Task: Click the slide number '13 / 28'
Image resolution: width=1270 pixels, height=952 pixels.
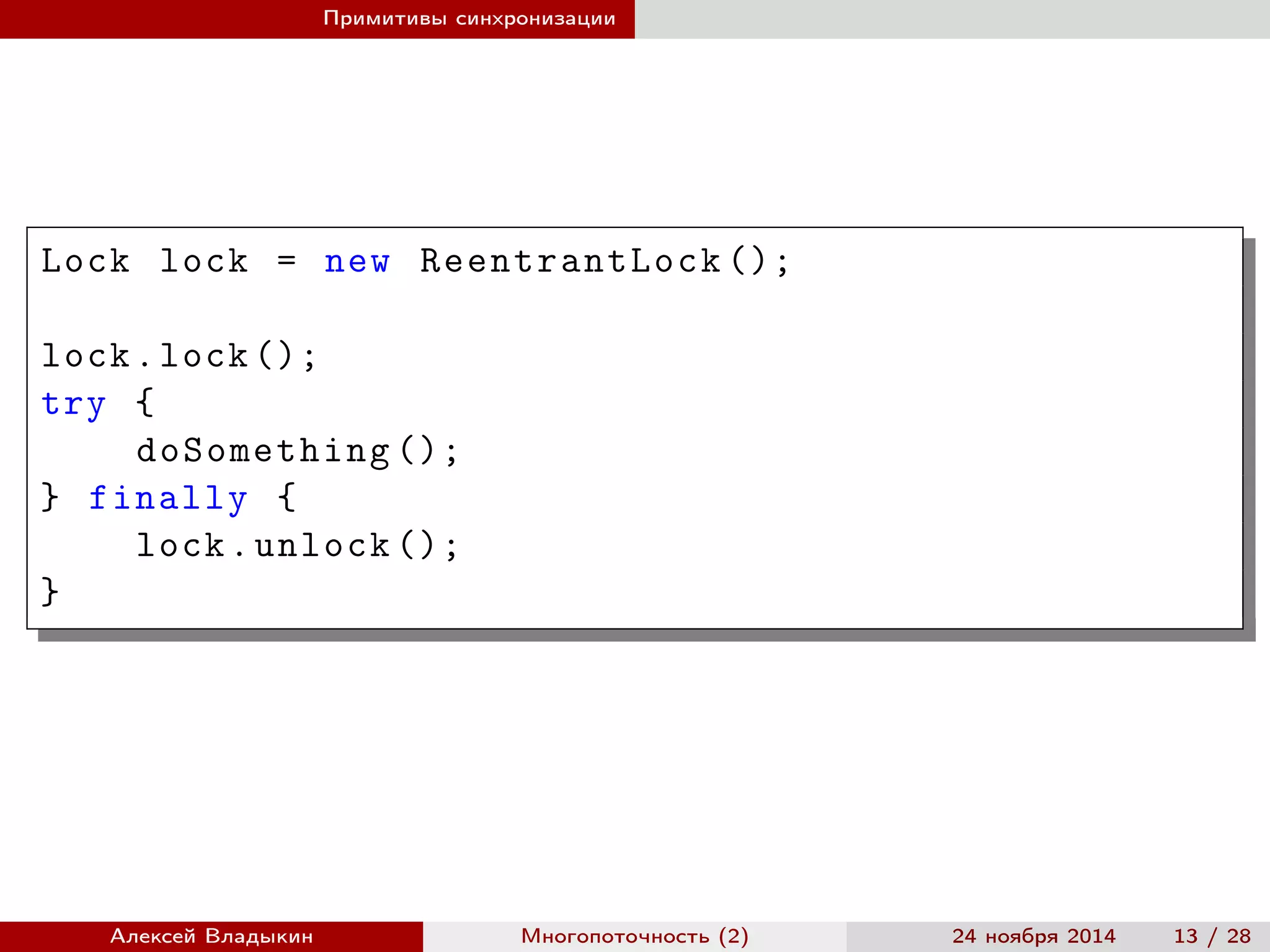Action: click(x=1212, y=936)
